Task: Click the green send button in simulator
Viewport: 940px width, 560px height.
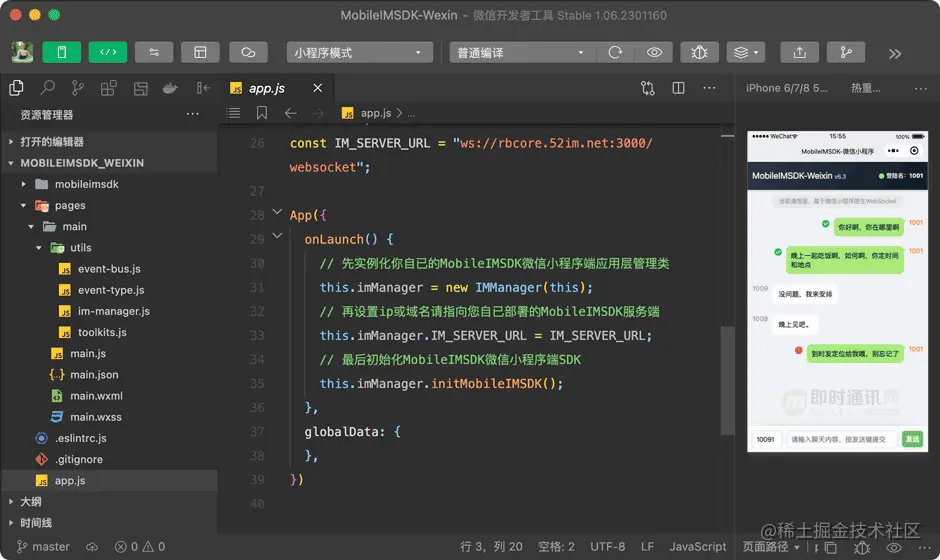Action: pos(912,439)
